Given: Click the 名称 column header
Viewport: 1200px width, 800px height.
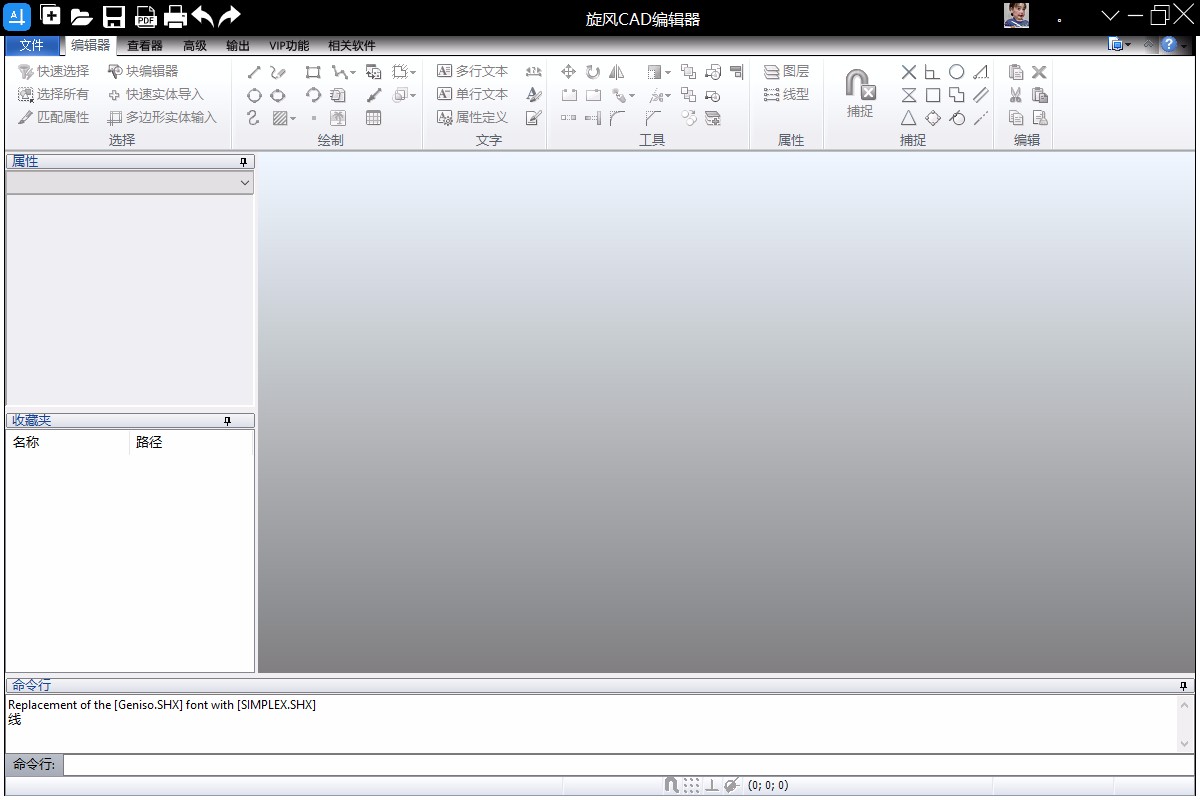Looking at the screenshot, I should pos(68,442).
